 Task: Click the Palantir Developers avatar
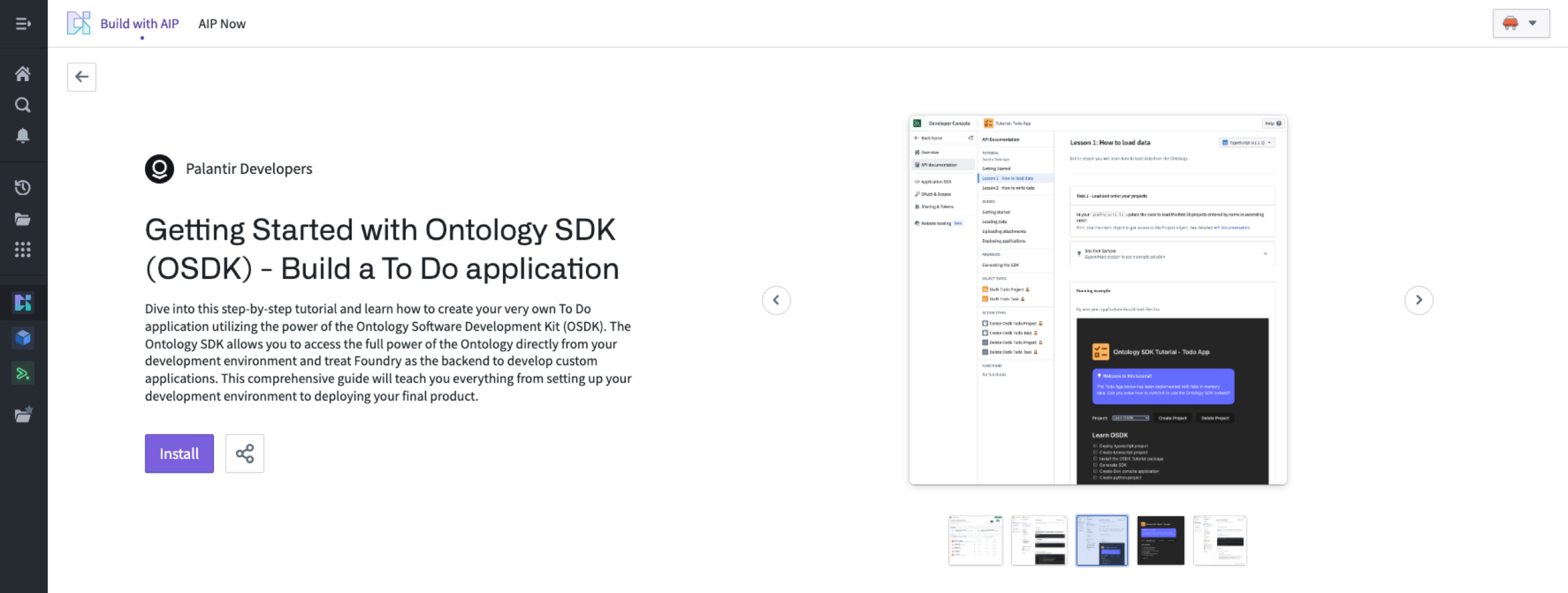point(159,168)
